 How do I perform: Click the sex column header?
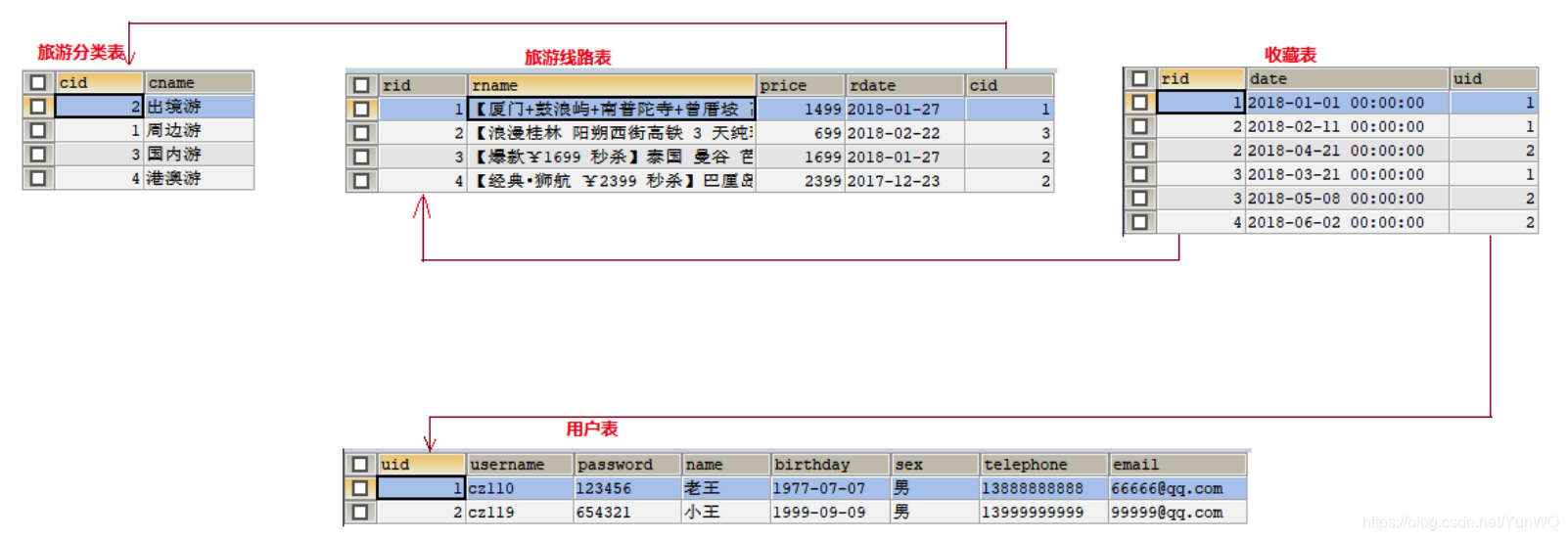click(936, 465)
